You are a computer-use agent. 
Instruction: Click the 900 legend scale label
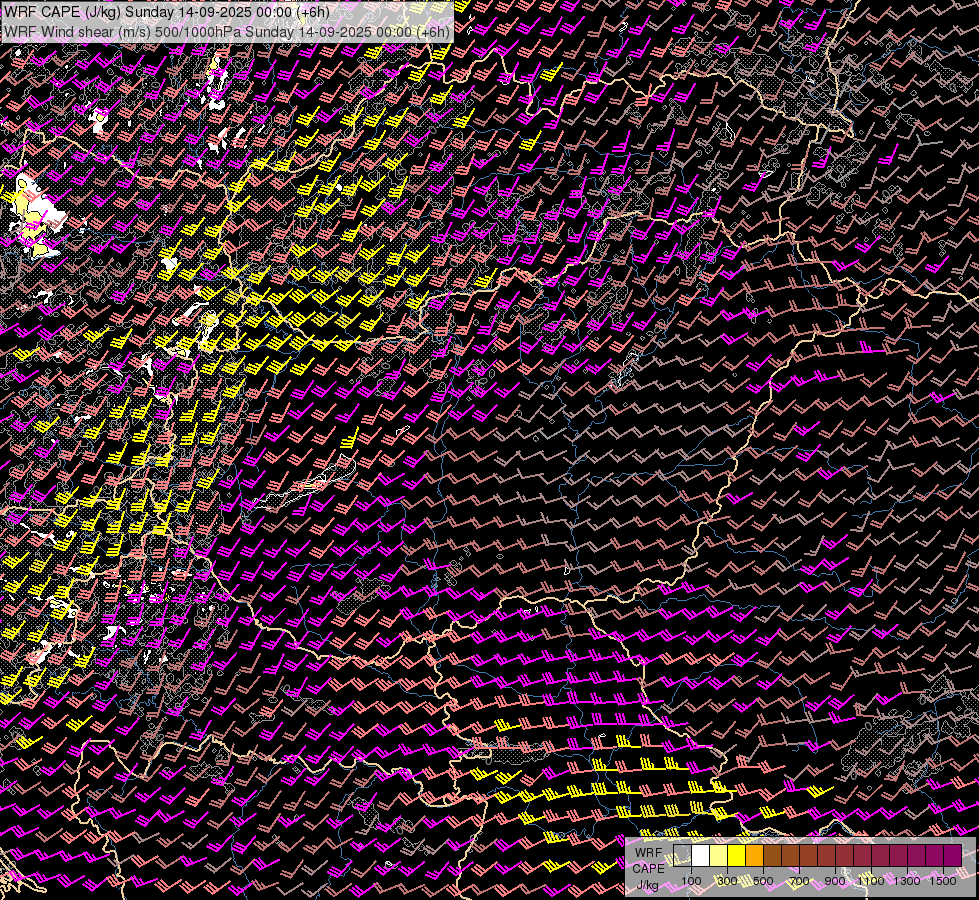point(835,881)
